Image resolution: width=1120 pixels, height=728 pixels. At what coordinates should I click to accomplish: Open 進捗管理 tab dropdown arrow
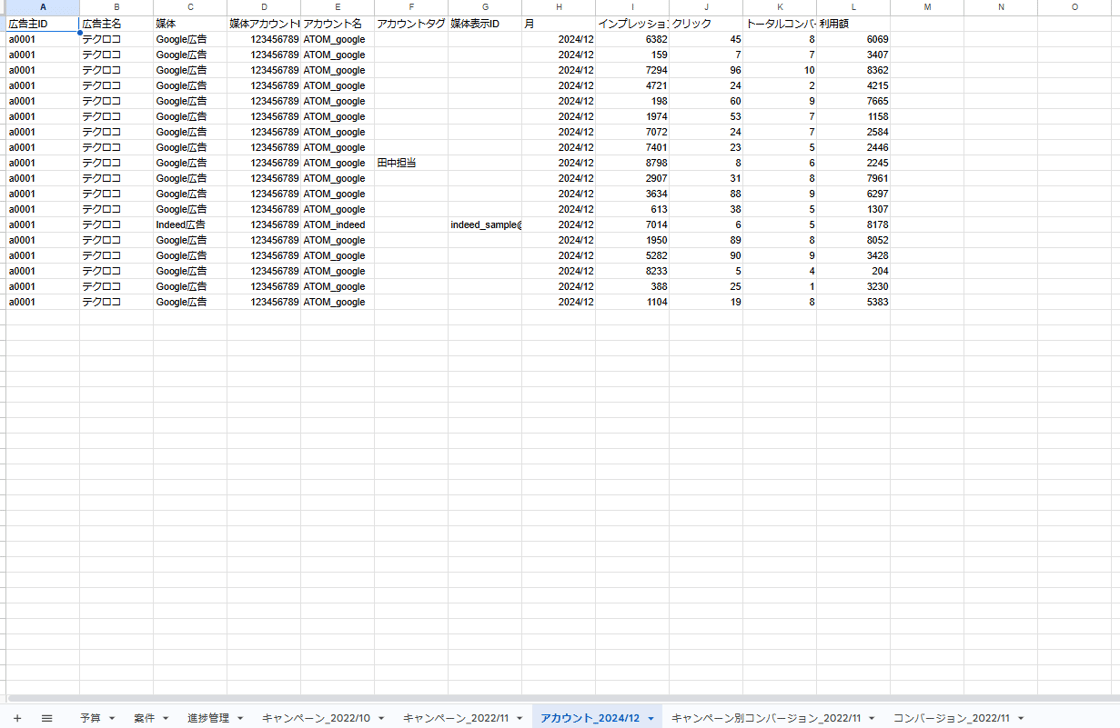point(240,718)
